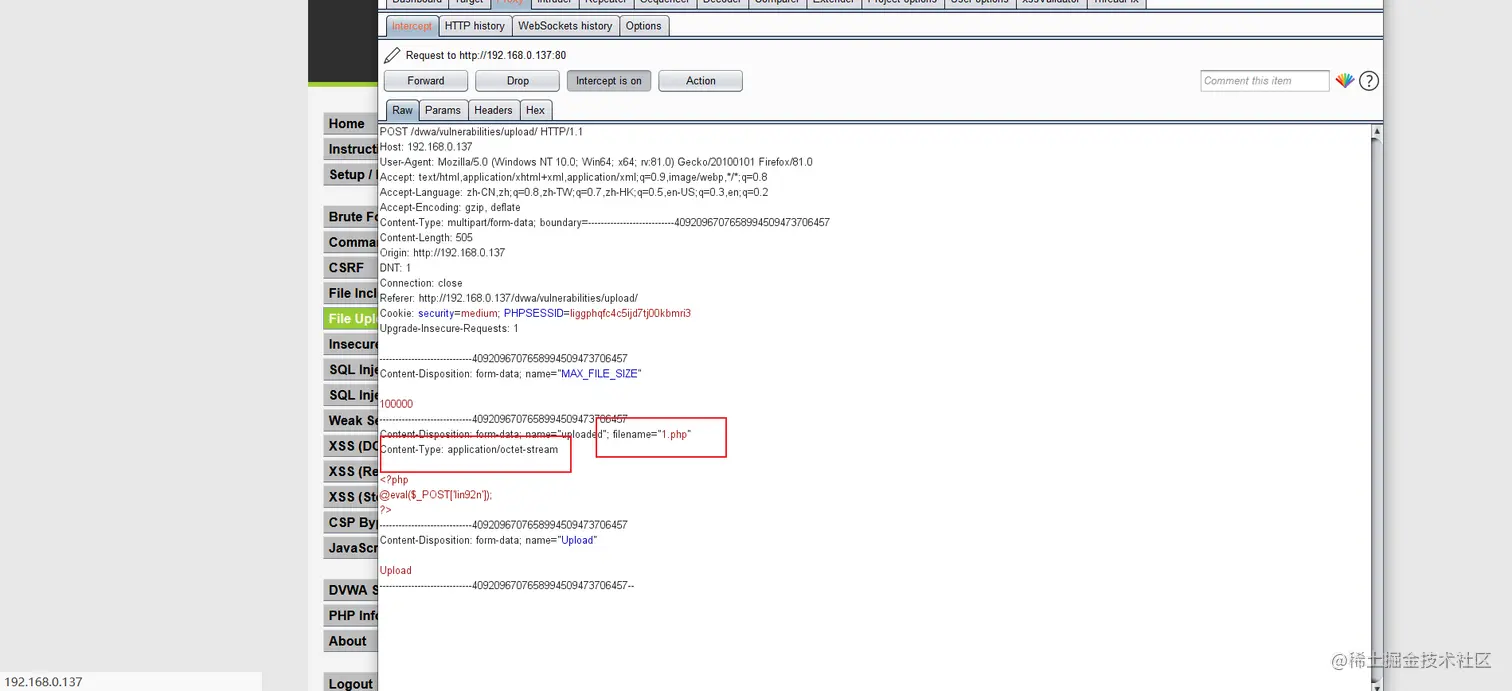Open DVWA Weak Session IDs menu item
Image resolution: width=1512 pixels, height=691 pixels.
coord(351,420)
